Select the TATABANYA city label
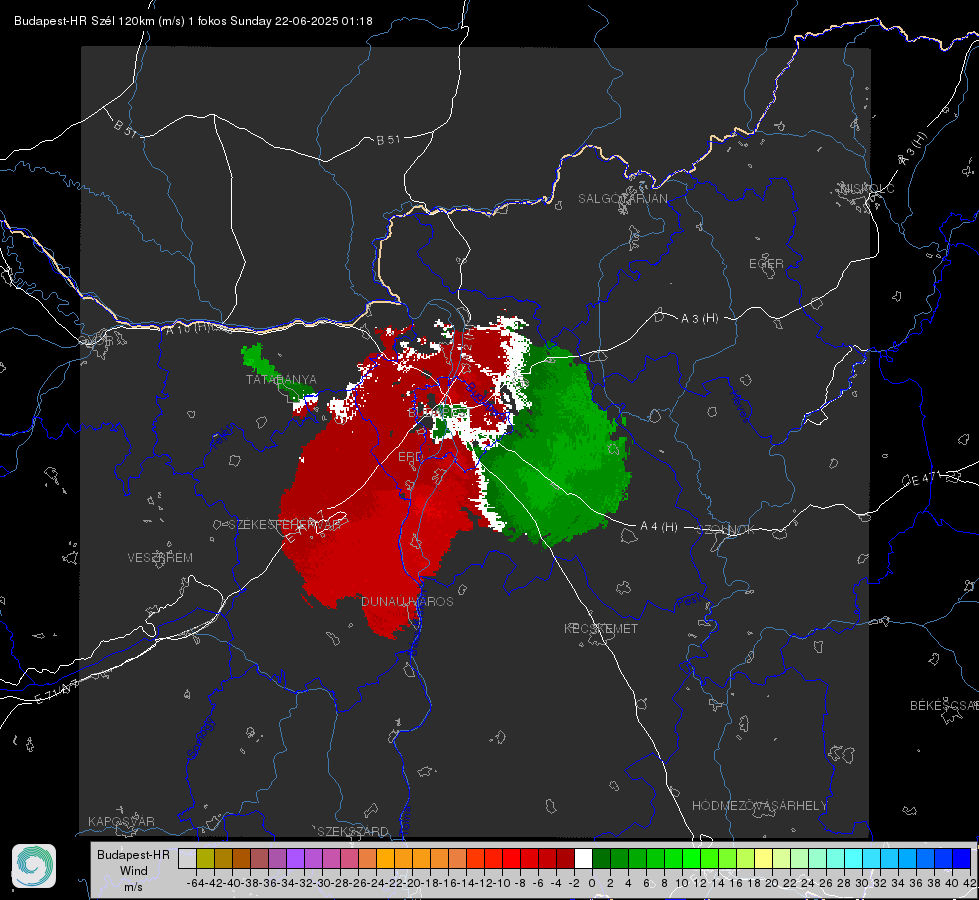This screenshot has height=900, width=979. [282, 380]
